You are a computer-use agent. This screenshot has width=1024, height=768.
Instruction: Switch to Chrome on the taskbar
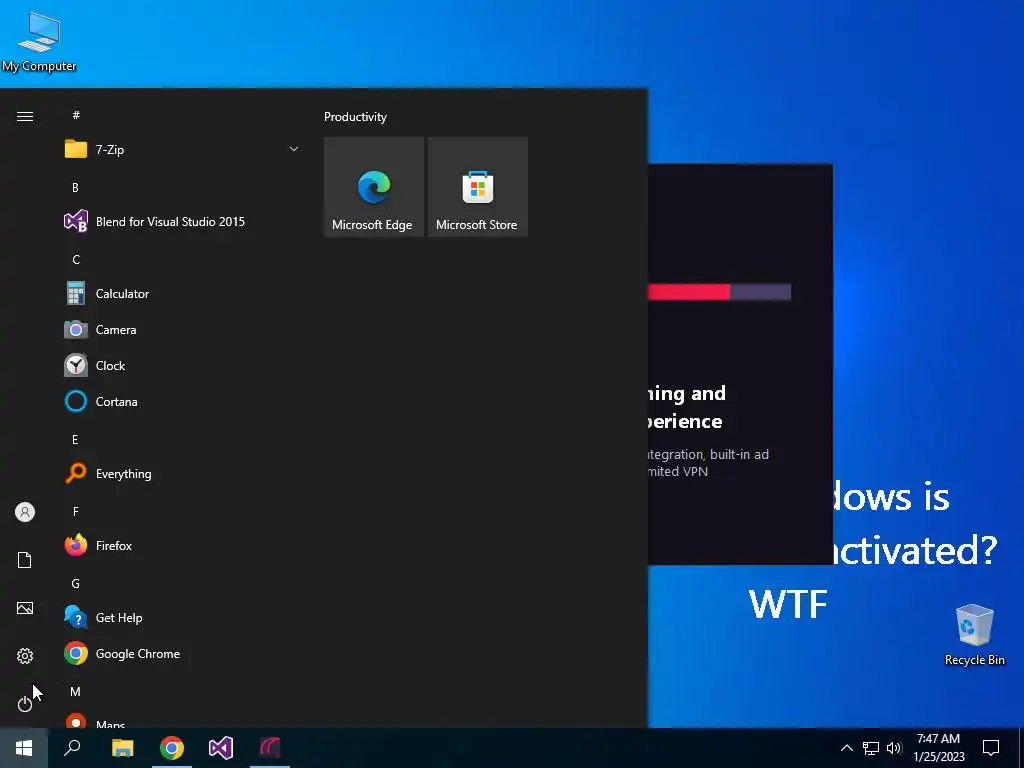[x=172, y=748]
